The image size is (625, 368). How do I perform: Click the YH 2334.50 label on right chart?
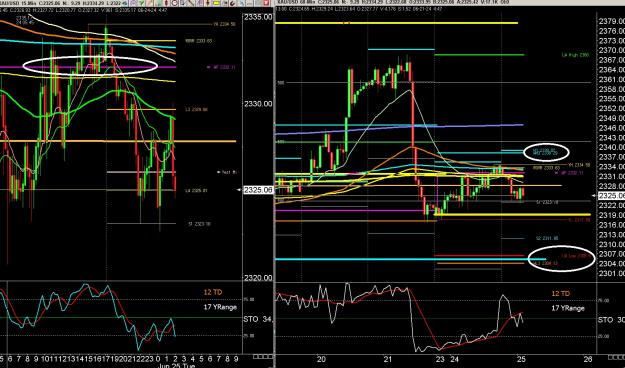(579, 165)
